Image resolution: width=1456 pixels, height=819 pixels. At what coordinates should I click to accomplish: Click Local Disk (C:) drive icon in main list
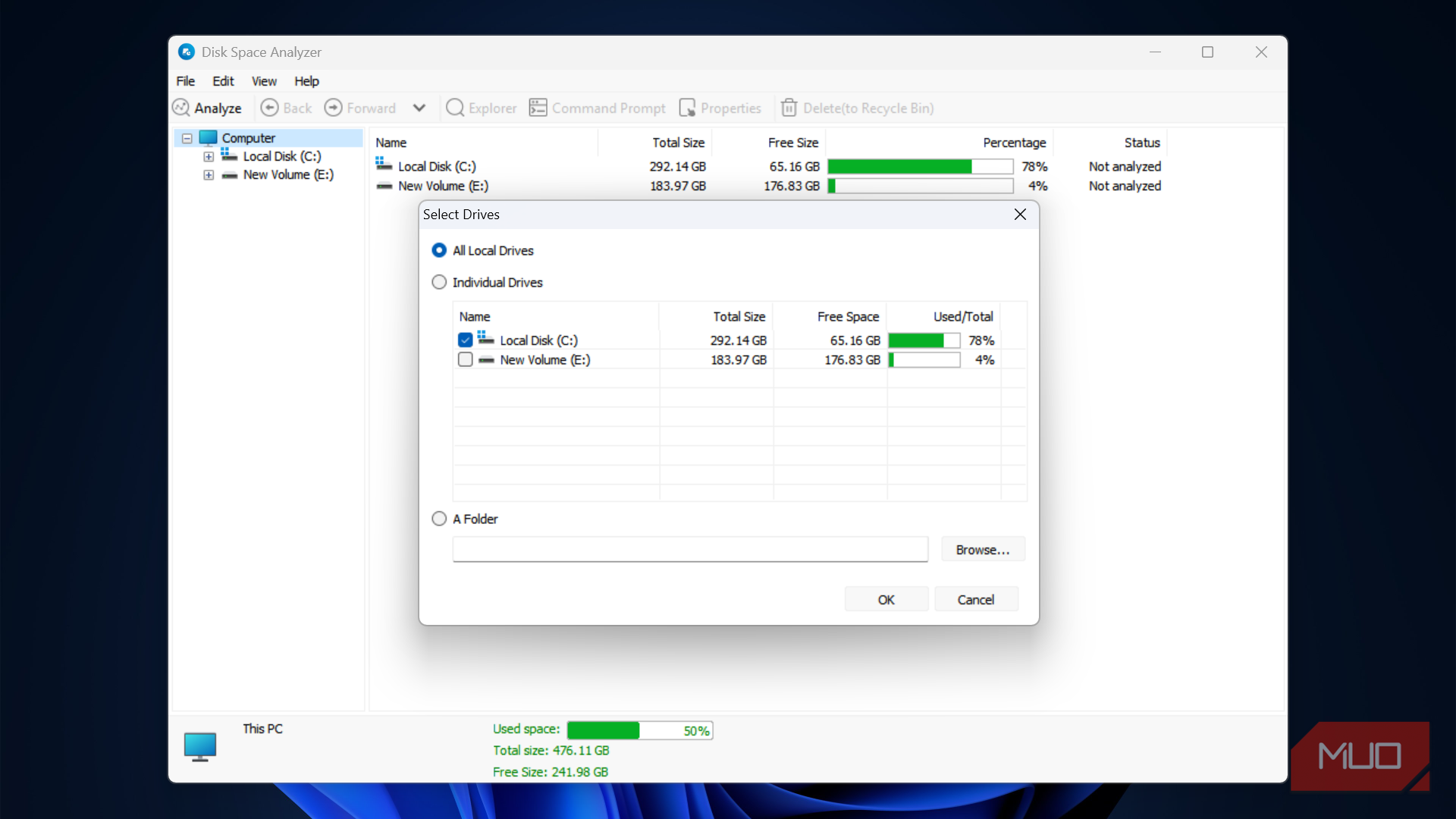(x=384, y=165)
